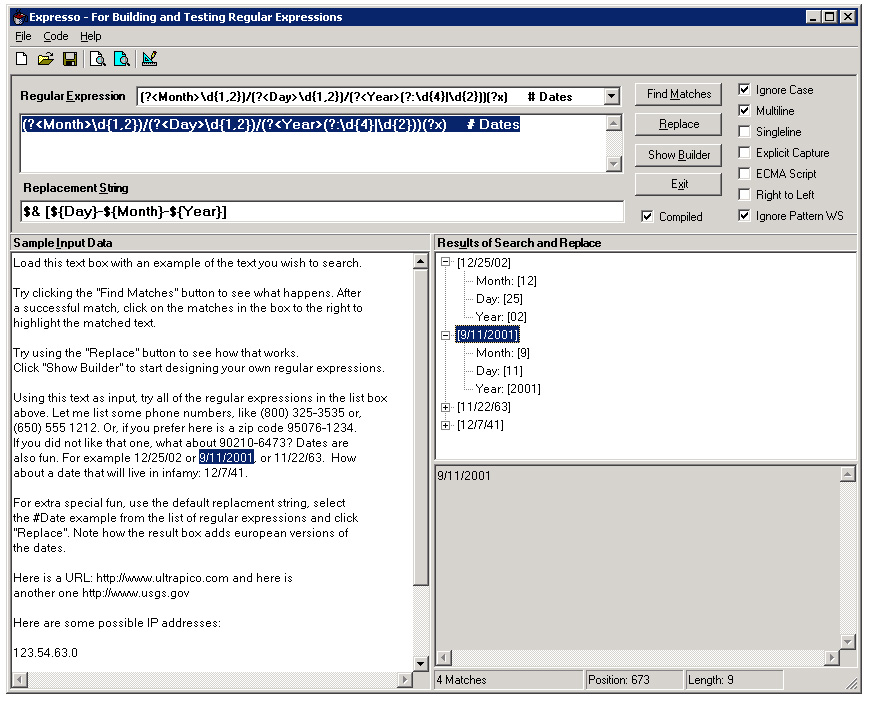Image resolution: width=869 pixels, height=701 pixels.
Task: Enable the Singleline checkbox
Action: pos(744,131)
